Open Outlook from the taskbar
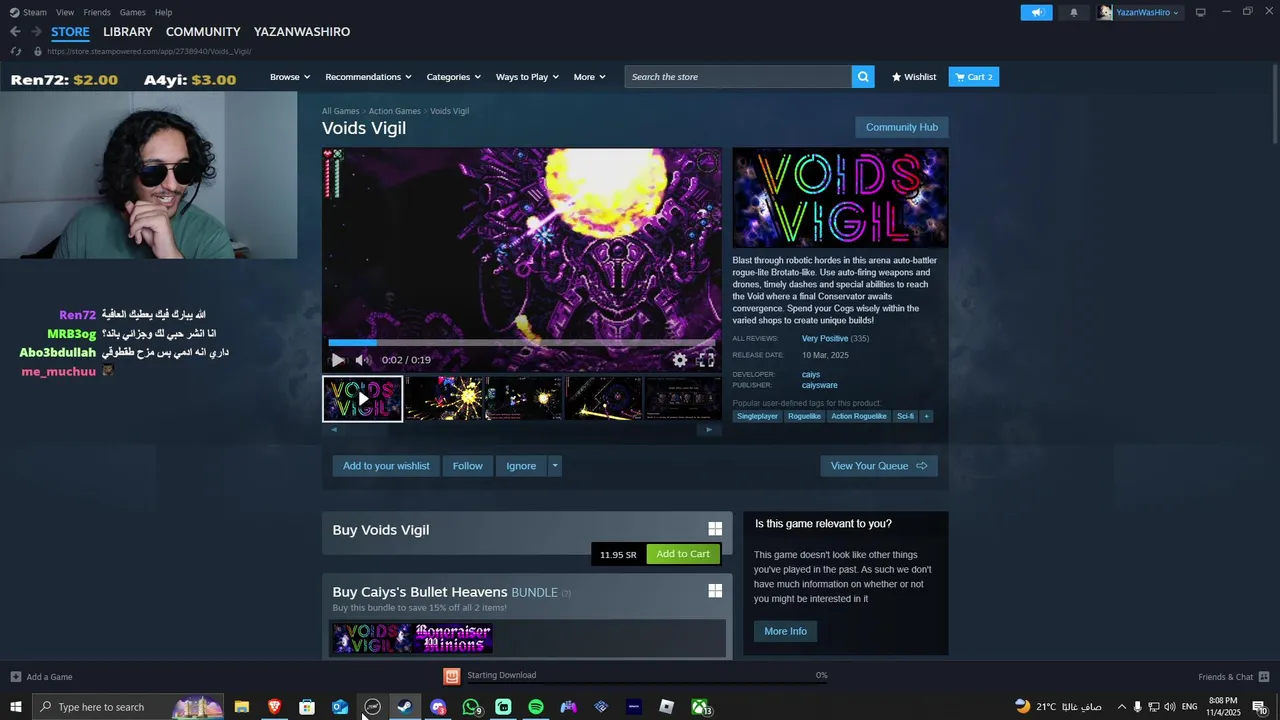 click(340, 707)
